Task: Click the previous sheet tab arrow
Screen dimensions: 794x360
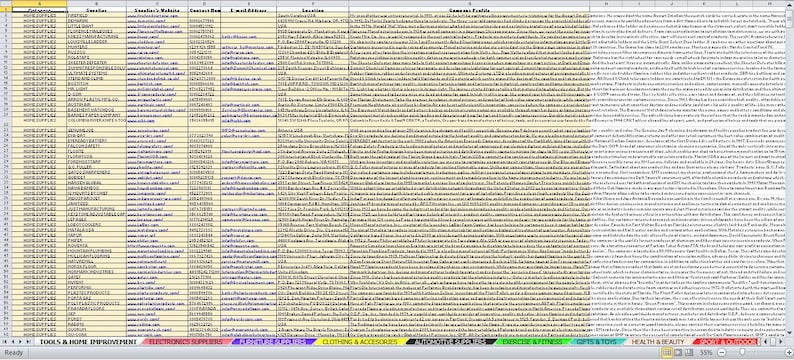Action: click(13, 342)
